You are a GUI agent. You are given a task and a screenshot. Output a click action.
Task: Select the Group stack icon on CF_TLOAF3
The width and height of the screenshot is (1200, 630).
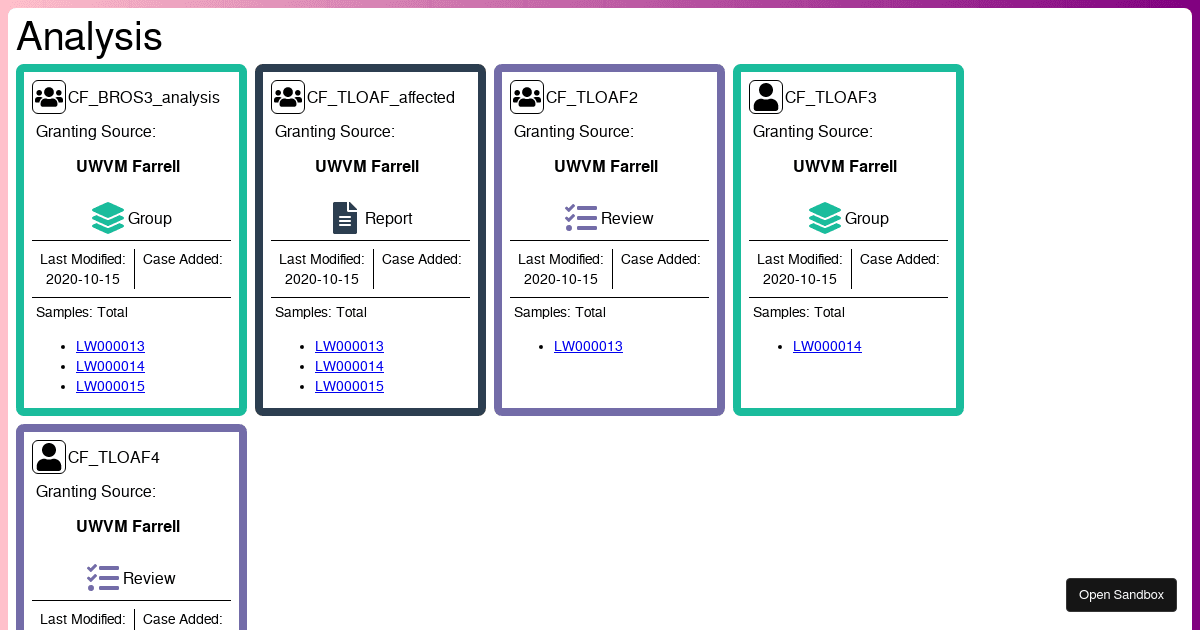point(823,217)
